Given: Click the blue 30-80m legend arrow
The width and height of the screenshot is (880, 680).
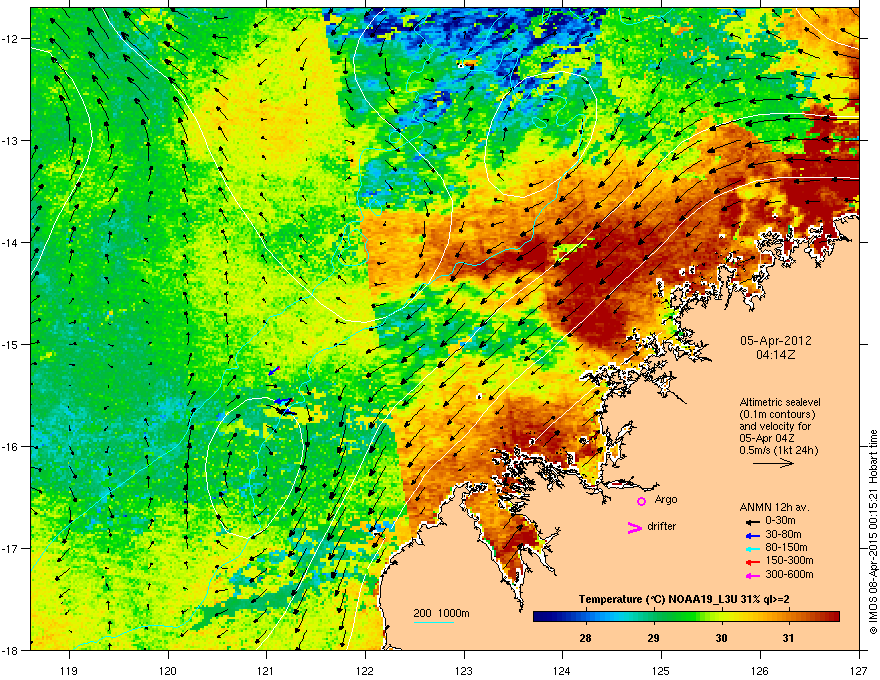Looking at the screenshot, I should tap(753, 535).
